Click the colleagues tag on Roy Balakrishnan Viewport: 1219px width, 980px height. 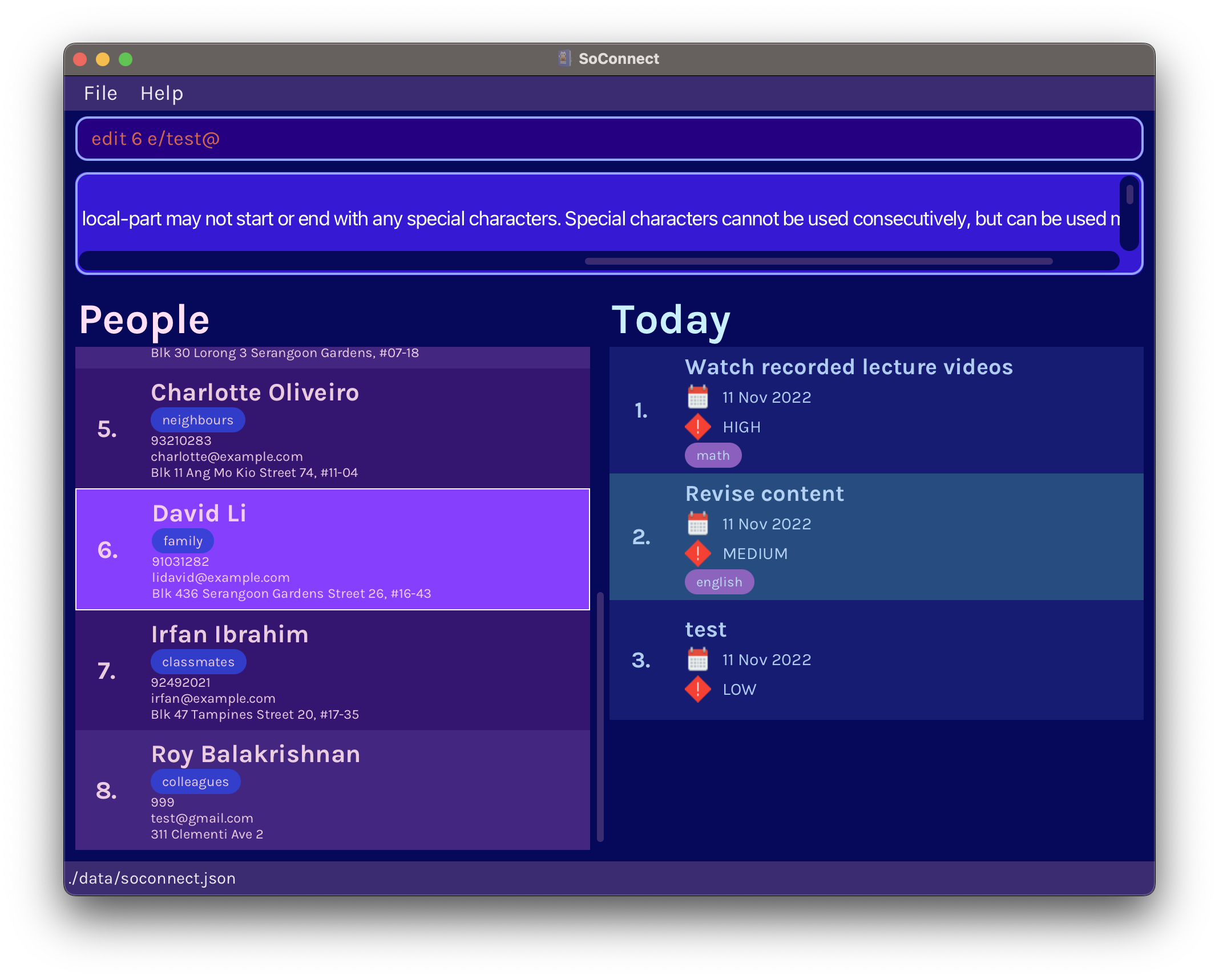click(195, 782)
